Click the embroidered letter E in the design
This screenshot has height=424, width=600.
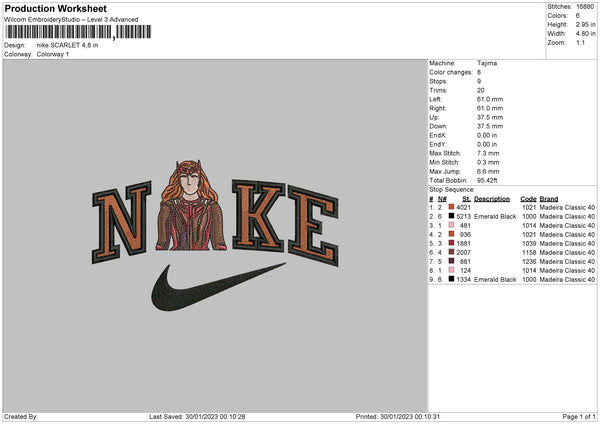point(313,226)
